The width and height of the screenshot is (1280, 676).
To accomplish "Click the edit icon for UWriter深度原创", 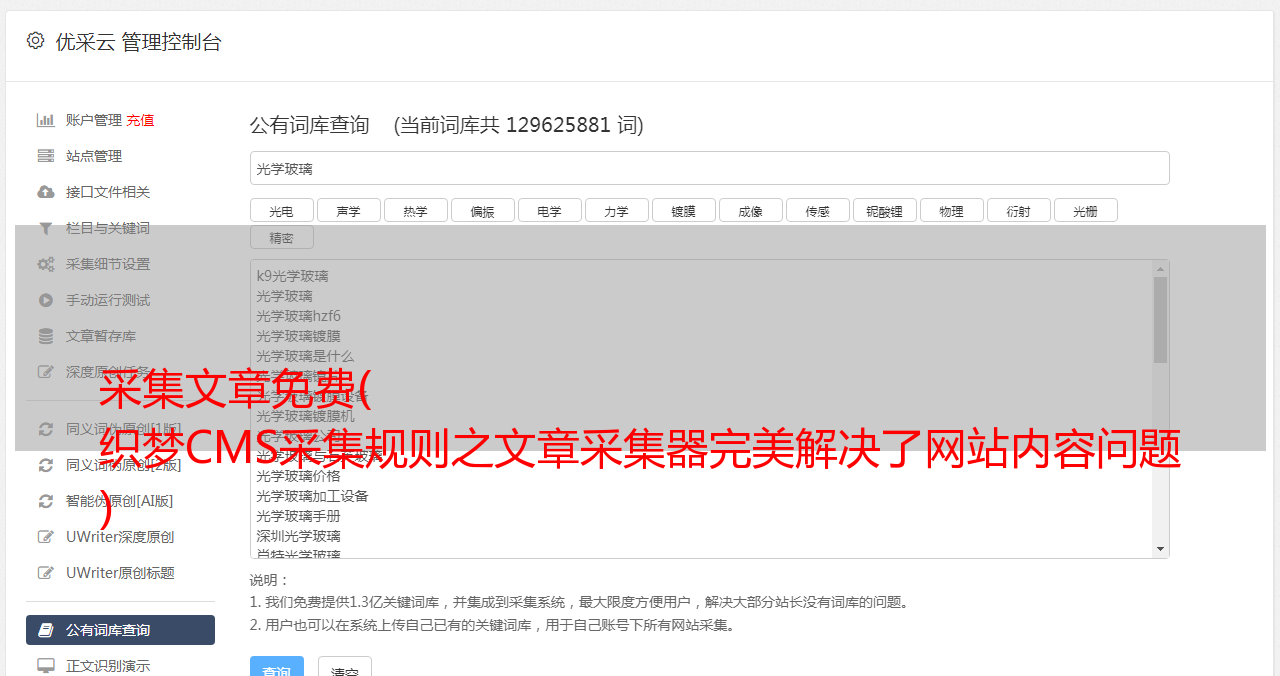I will [45, 537].
